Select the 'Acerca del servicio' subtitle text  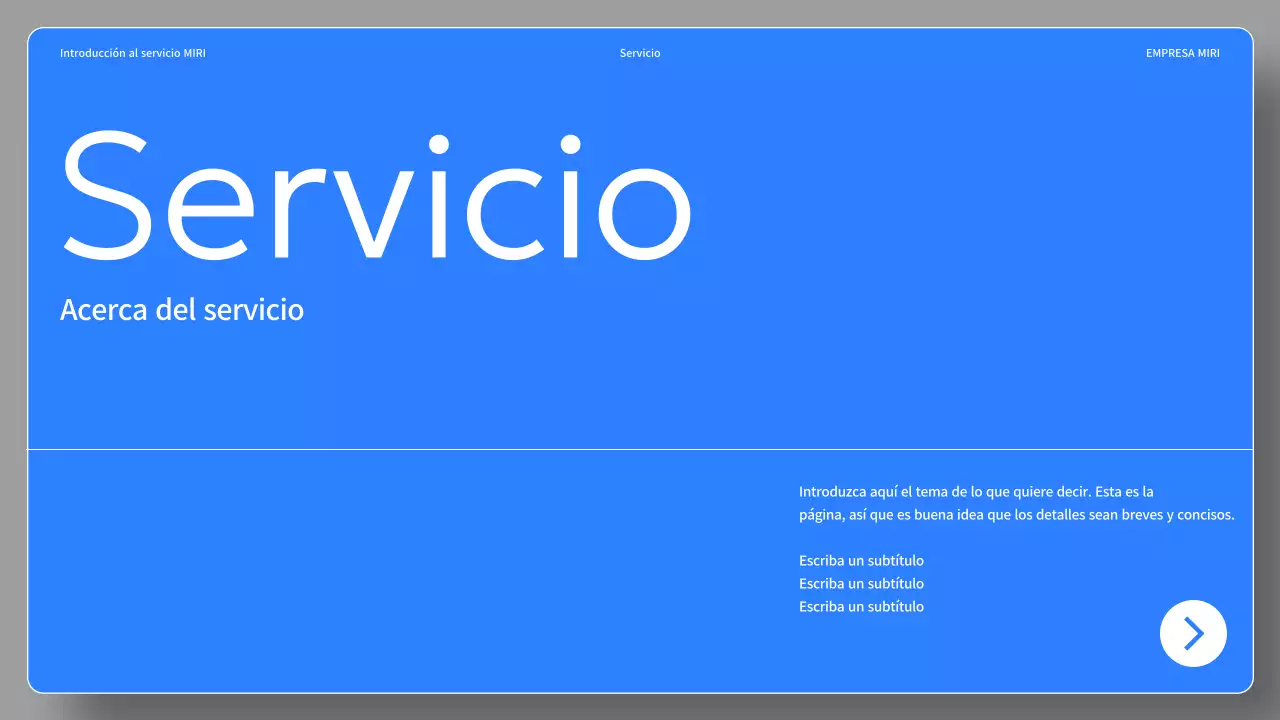183,310
